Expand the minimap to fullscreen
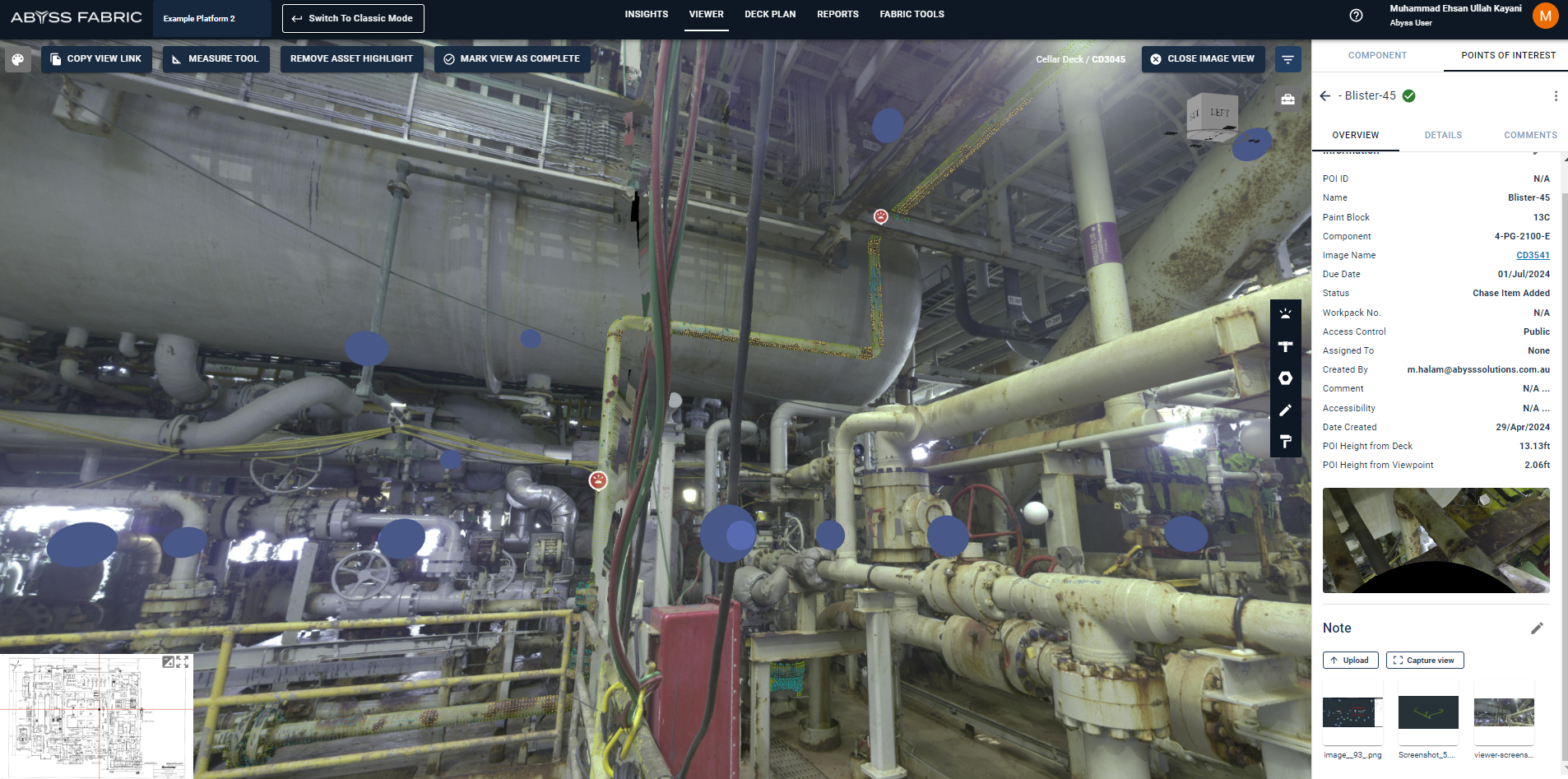Viewport: 1568px width, 779px height. pos(183,662)
